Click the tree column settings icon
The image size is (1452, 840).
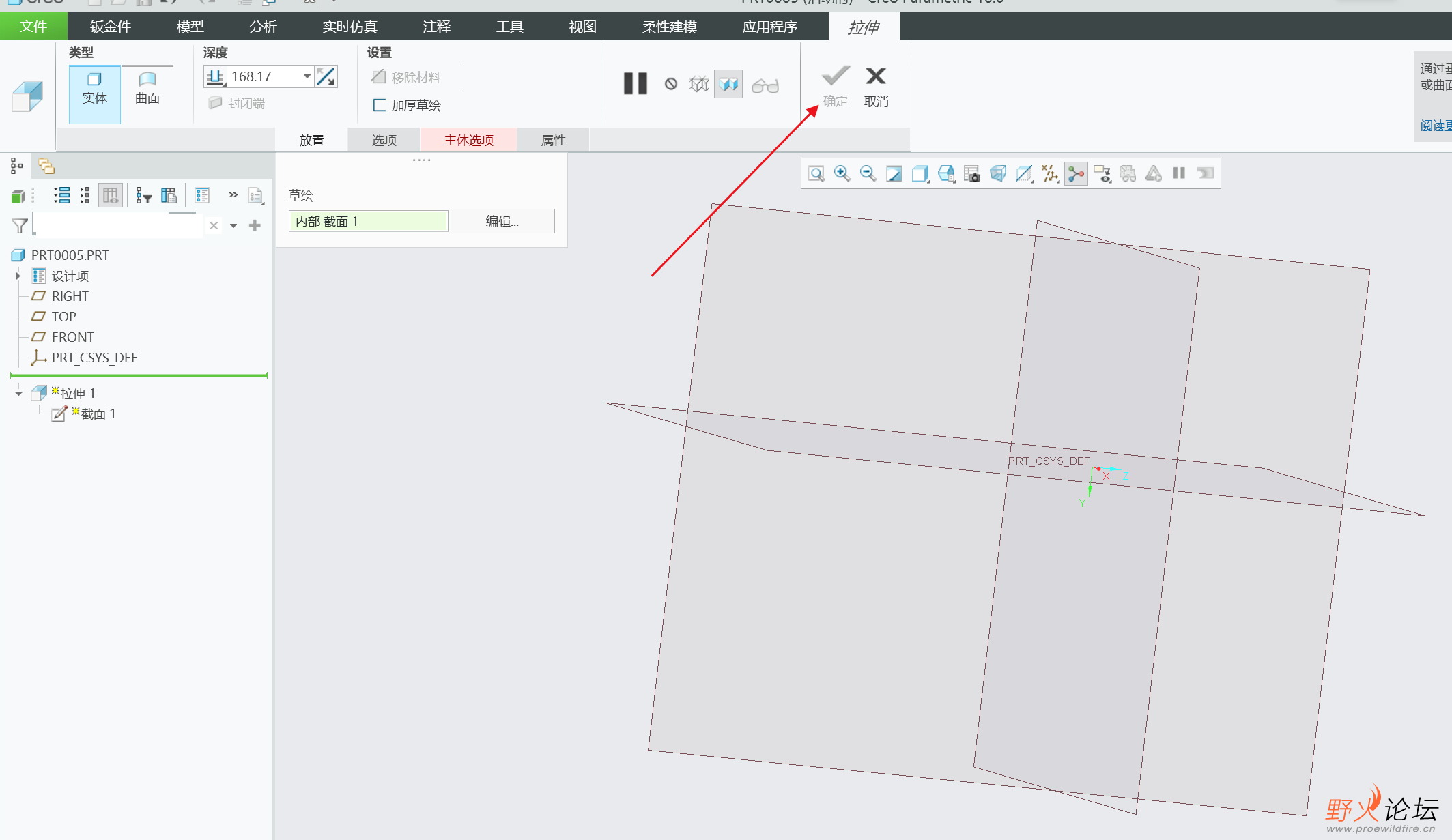pos(169,196)
